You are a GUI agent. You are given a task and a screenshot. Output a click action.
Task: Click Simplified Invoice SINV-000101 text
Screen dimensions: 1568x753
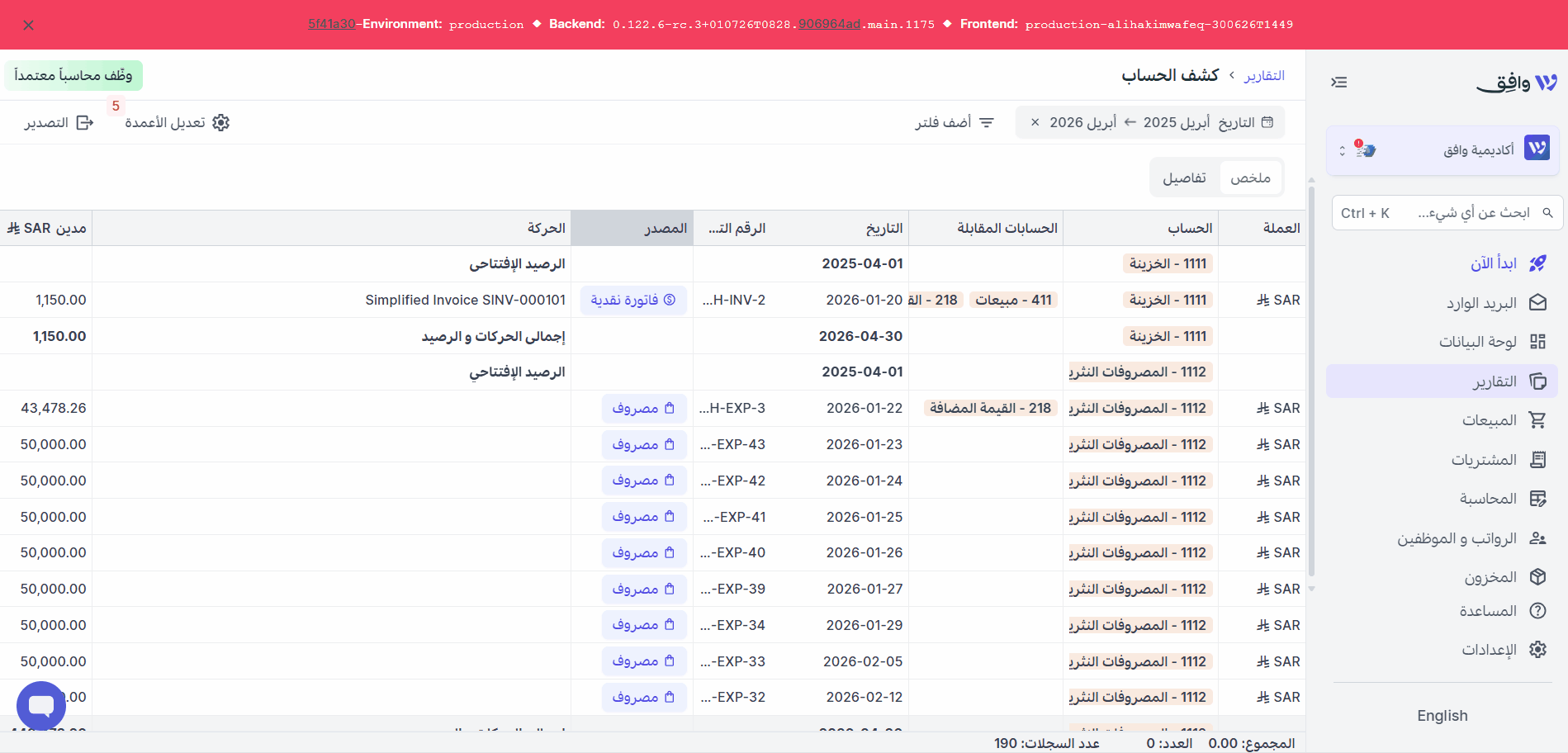tap(465, 300)
